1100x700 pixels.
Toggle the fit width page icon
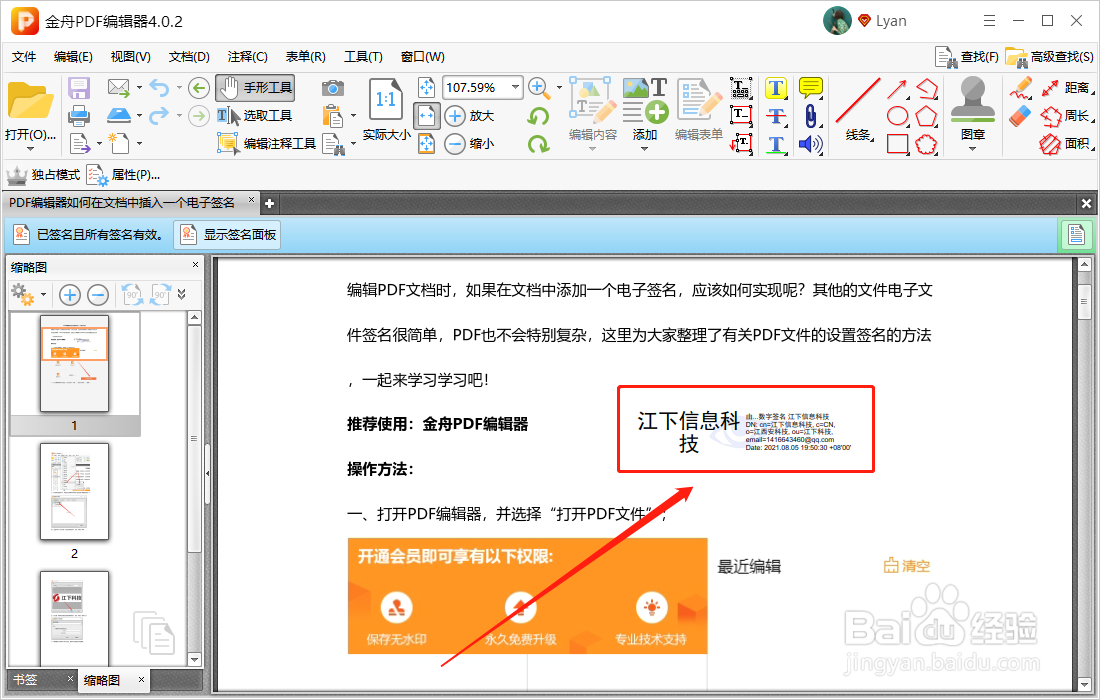point(427,116)
